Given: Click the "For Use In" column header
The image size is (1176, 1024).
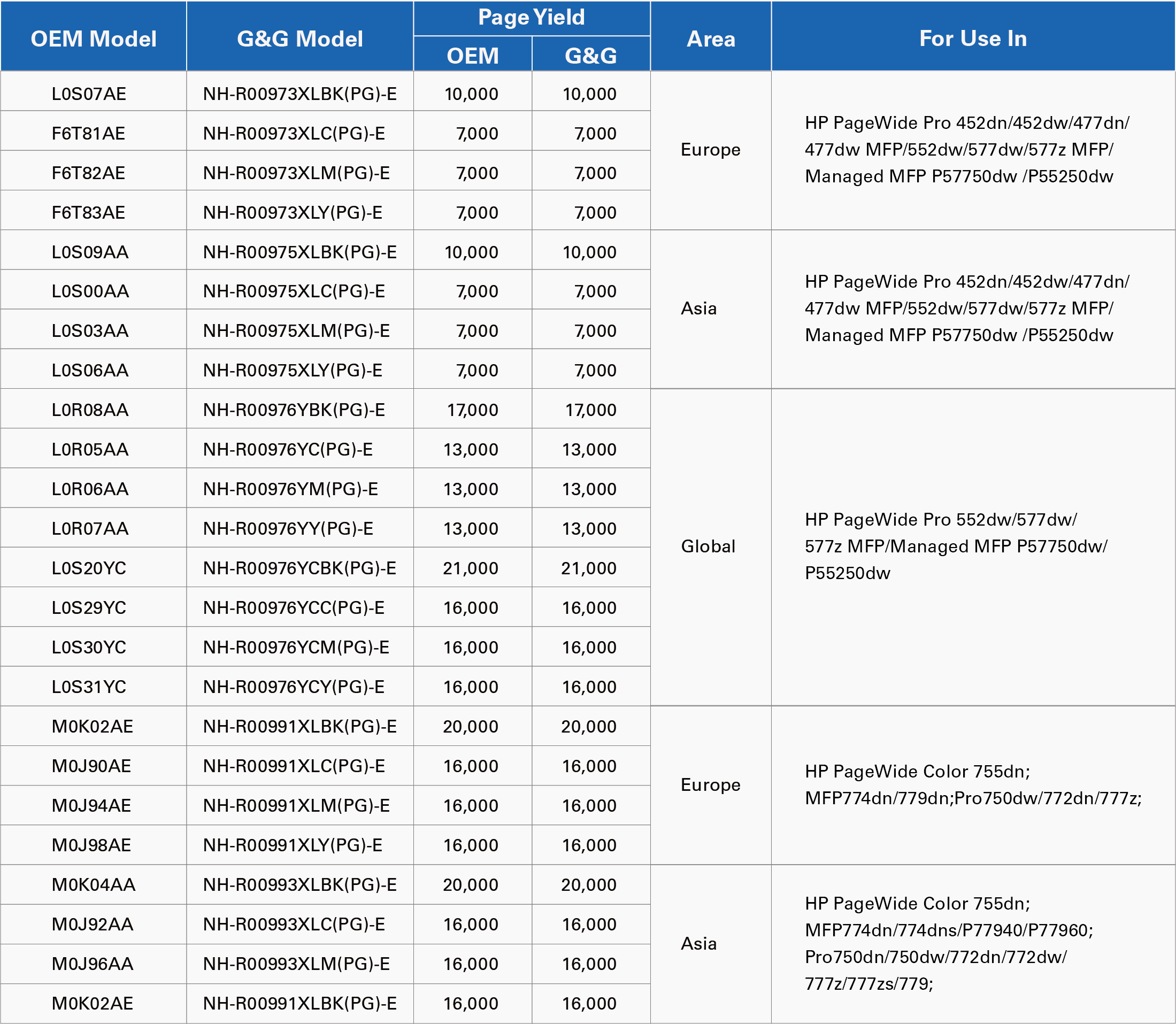Looking at the screenshot, I should pos(973,36).
